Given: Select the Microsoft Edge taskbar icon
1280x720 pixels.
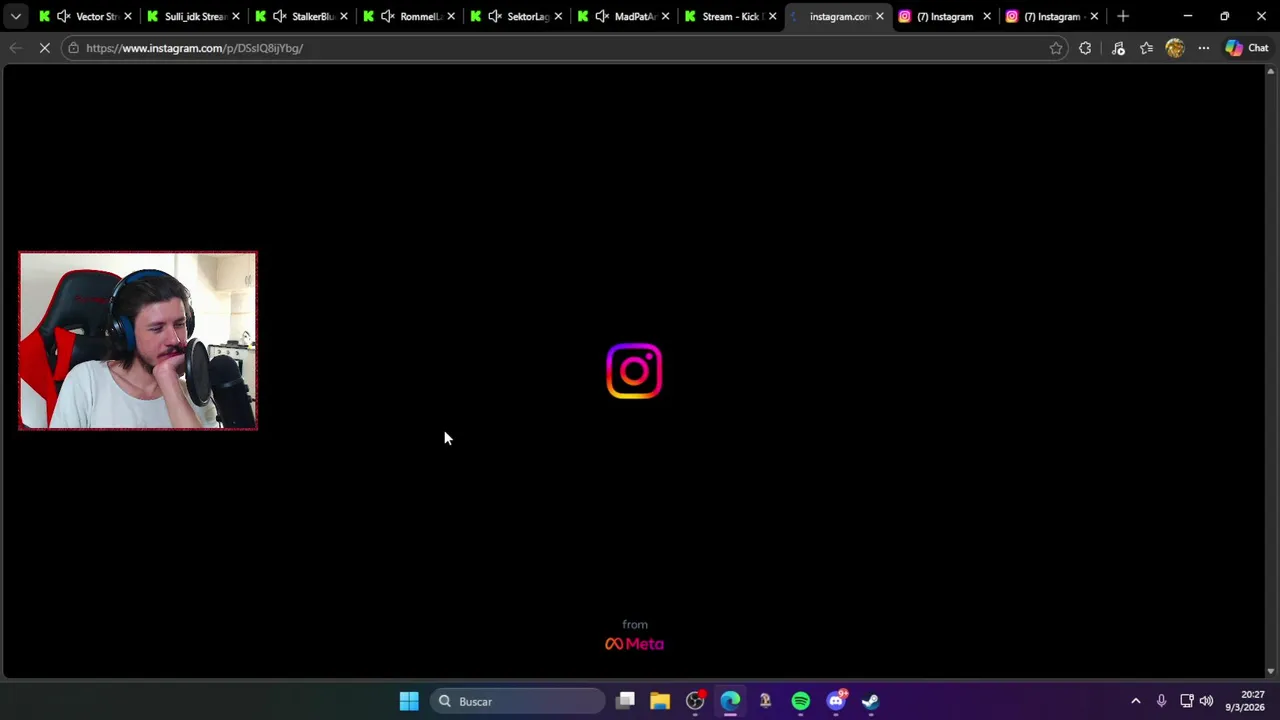Looking at the screenshot, I should click(x=730, y=701).
